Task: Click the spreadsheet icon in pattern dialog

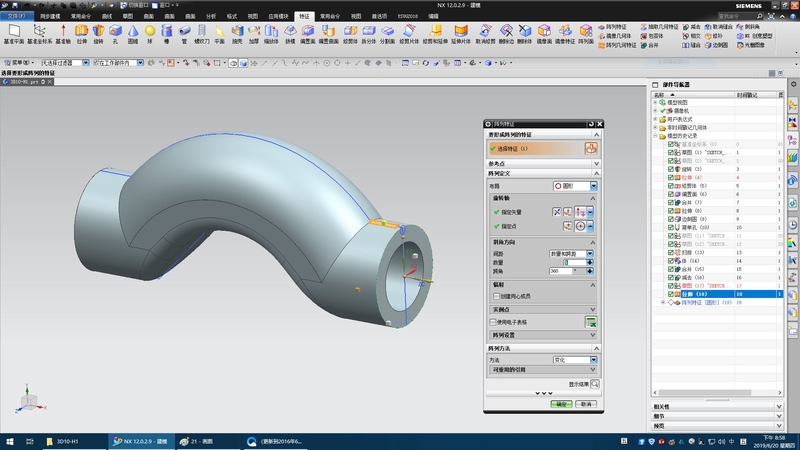Action: click(591, 323)
